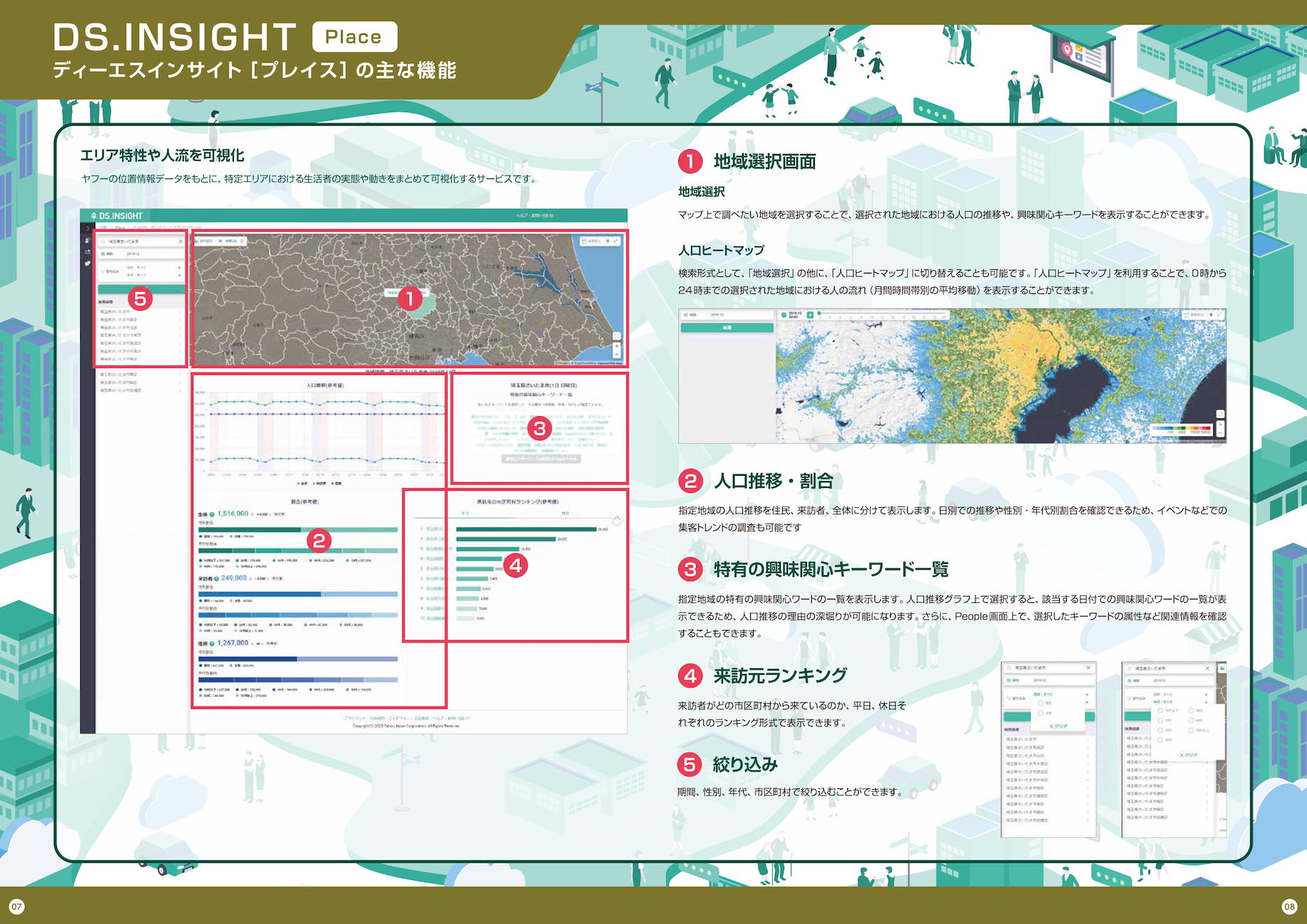Click the 絞り込み funnel icon in the main dashboard

[x=102, y=271]
